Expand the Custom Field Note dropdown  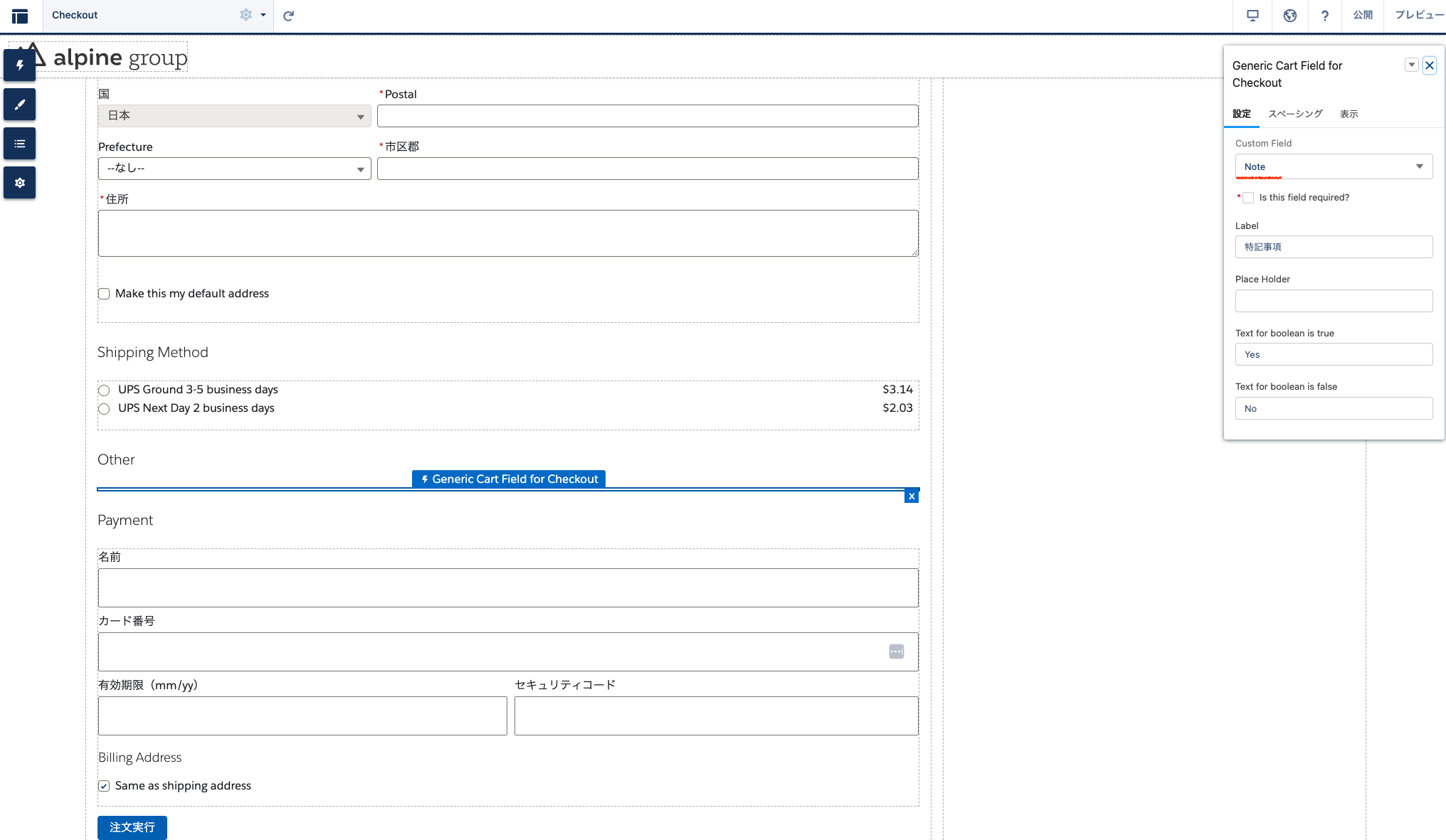click(x=1333, y=166)
